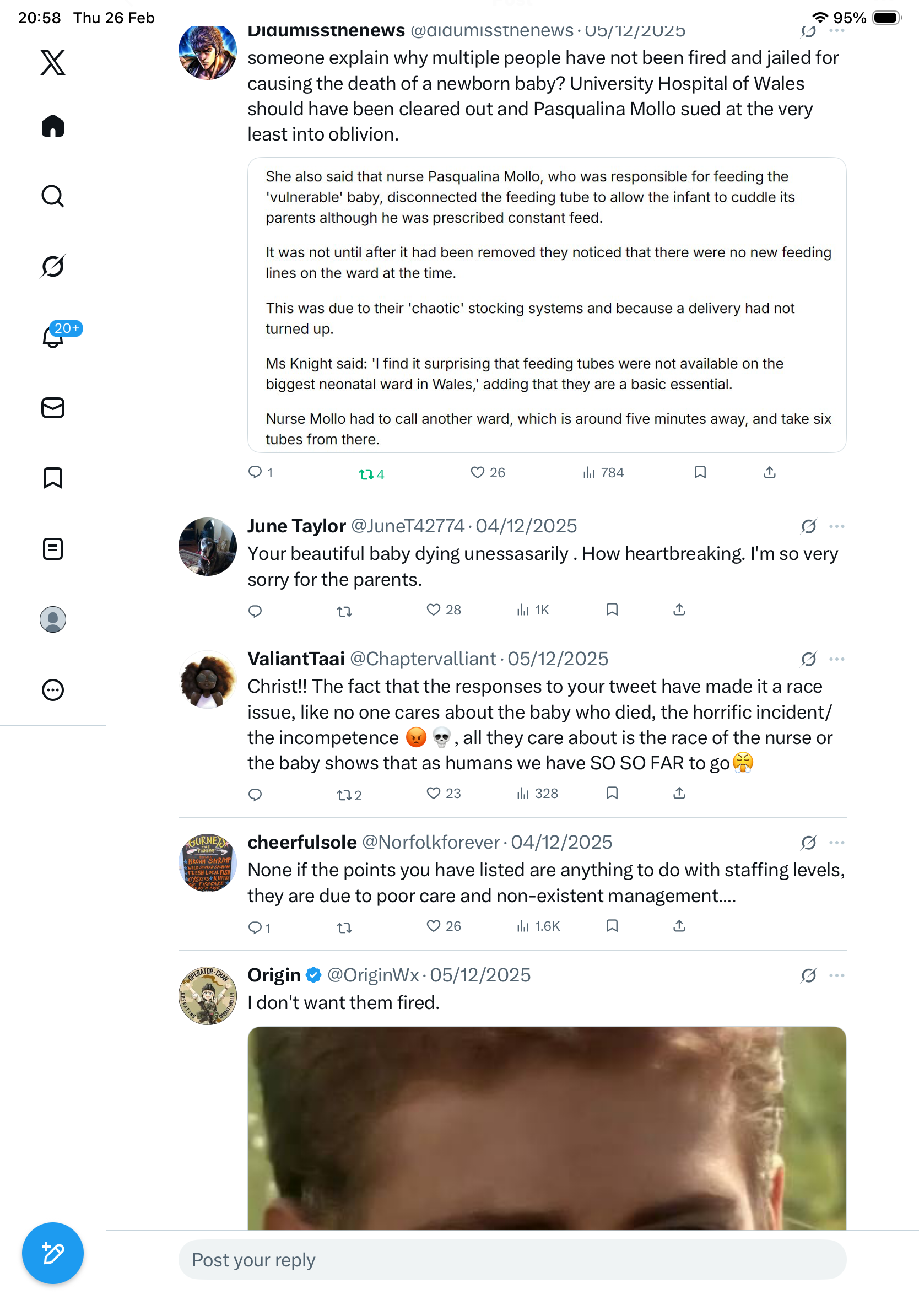Viewport: 919px width, 1316px height.
Task: Open Notifications with 20+ badge
Action: 53,337
